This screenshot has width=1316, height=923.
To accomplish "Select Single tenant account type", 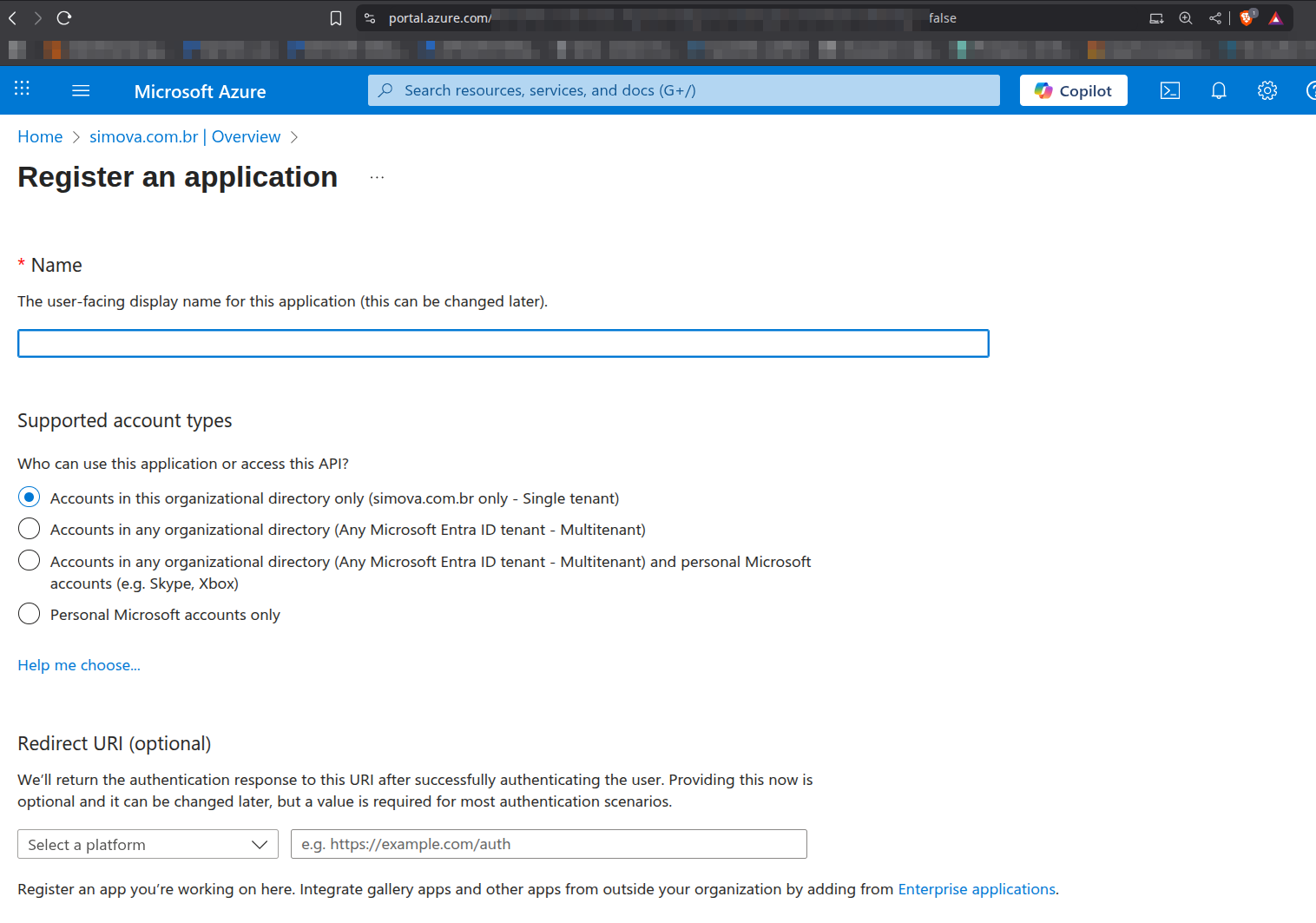I will (30, 498).
